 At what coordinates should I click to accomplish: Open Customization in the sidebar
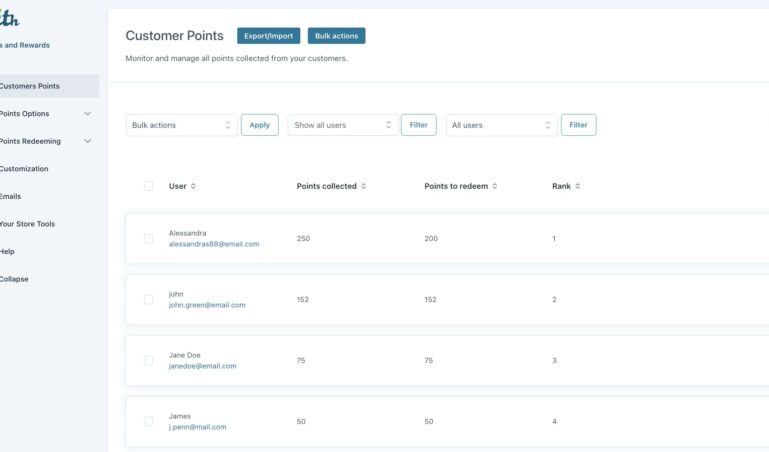24,169
